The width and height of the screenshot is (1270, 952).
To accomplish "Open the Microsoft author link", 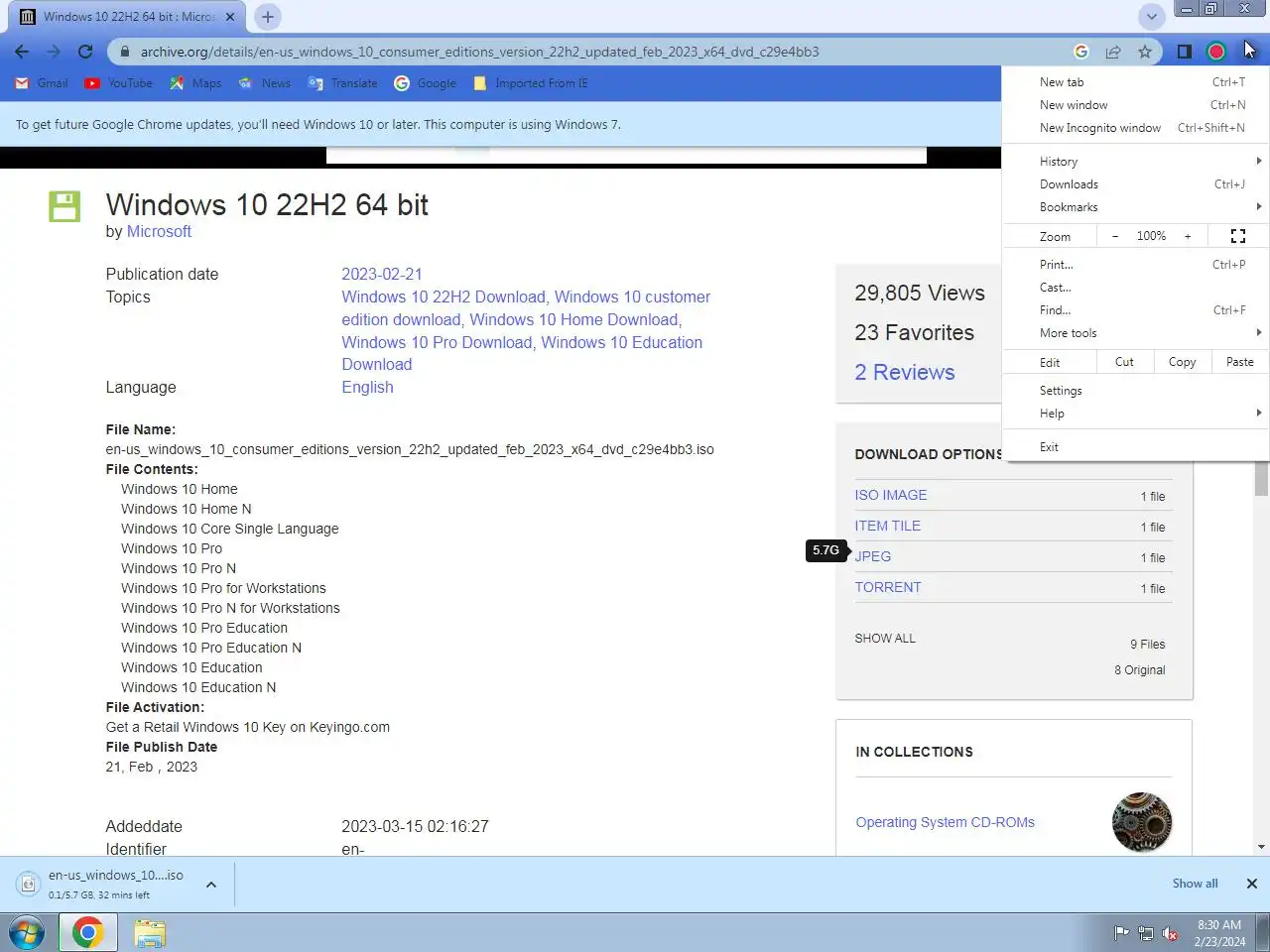I will [159, 231].
